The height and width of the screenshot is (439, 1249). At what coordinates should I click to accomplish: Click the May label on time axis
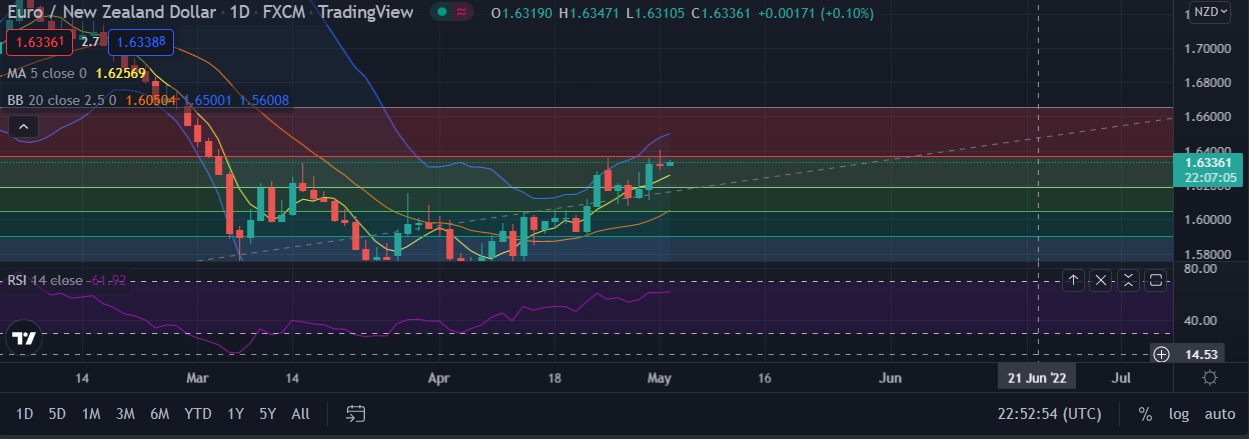[658, 379]
